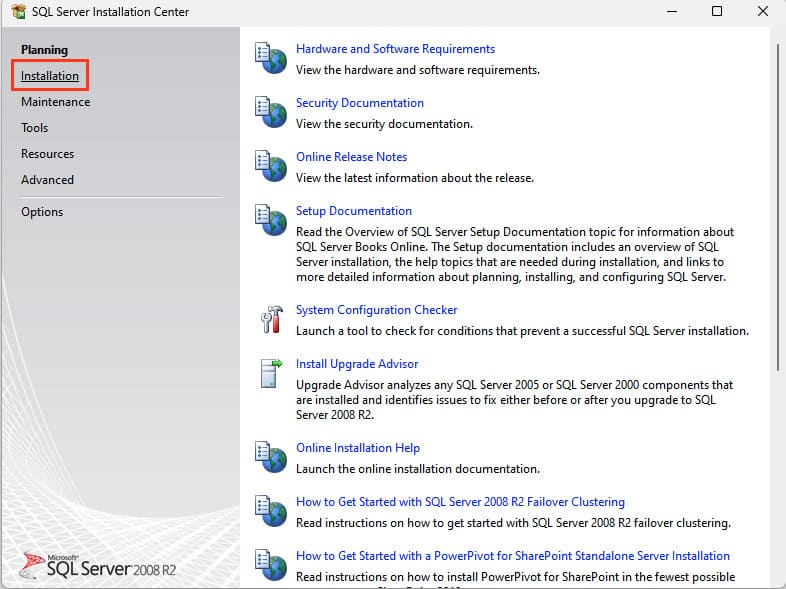The image size is (786, 589).
Task: Open the Install Upgrade Advisor link
Action: click(x=357, y=364)
